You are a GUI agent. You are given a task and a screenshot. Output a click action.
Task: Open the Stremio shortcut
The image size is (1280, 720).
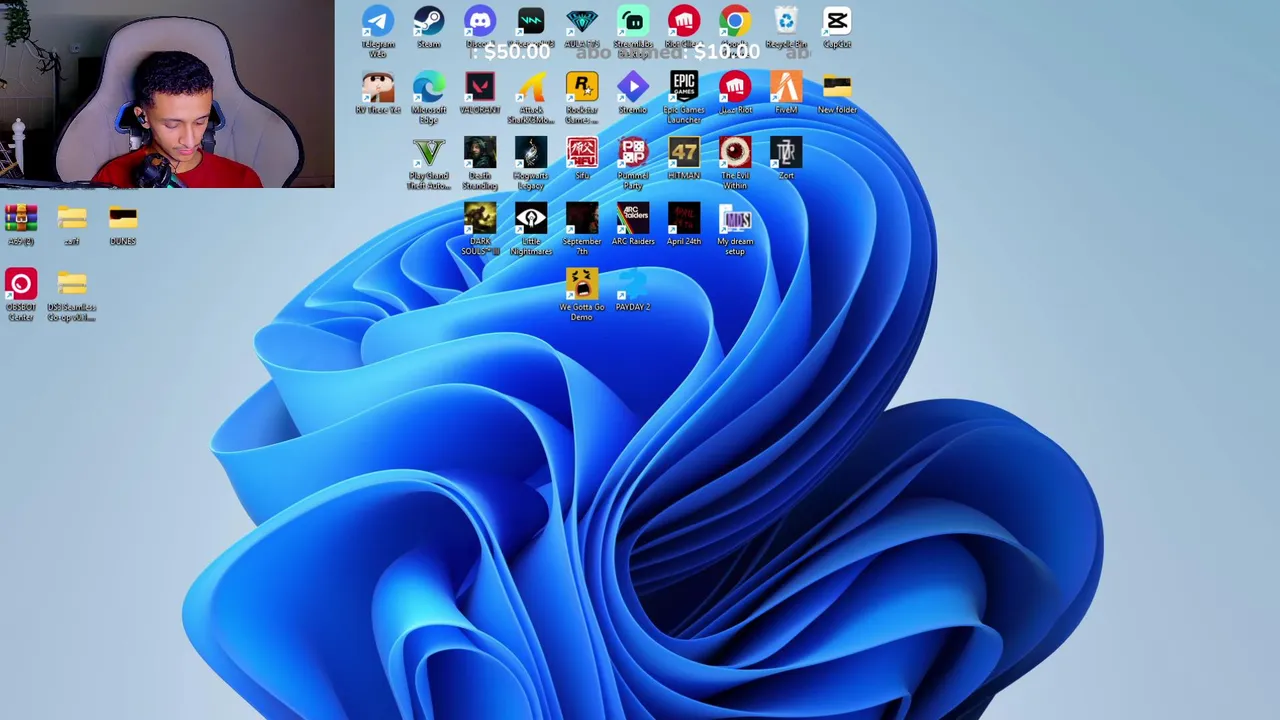(633, 93)
